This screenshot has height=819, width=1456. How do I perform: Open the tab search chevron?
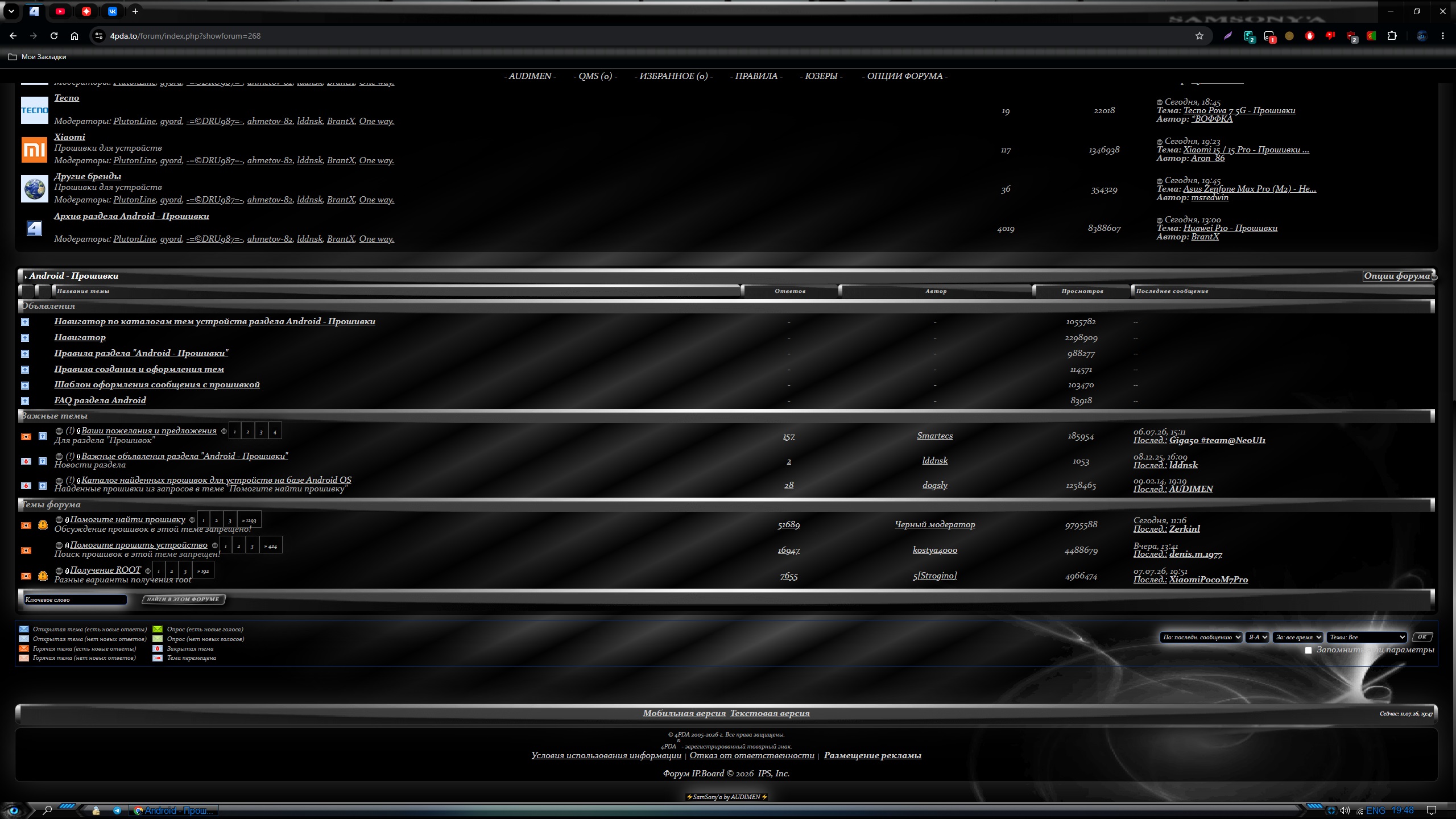pos(11,11)
